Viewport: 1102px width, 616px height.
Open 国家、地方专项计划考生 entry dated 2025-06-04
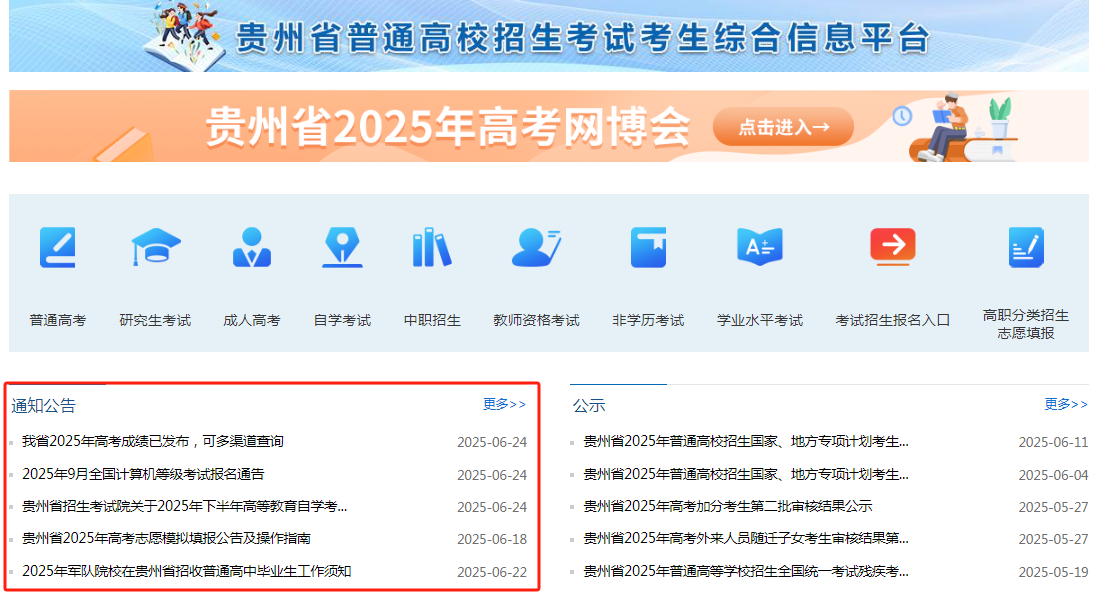746,475
